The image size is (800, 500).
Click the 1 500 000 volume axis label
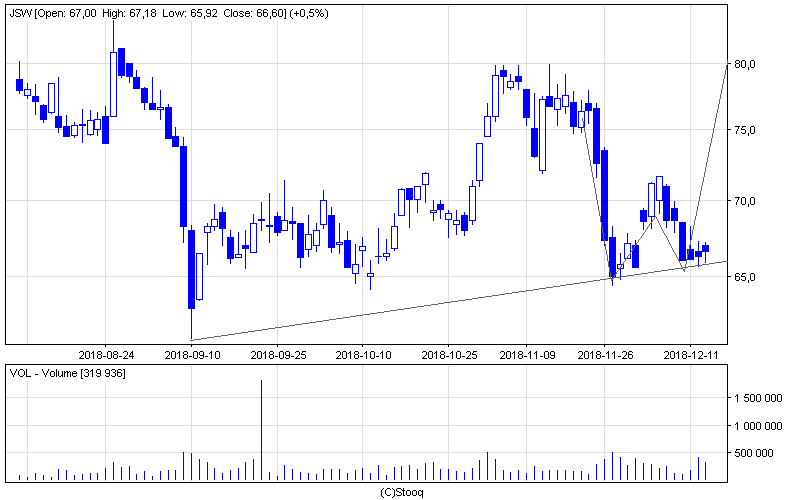[x=758, y=398]
